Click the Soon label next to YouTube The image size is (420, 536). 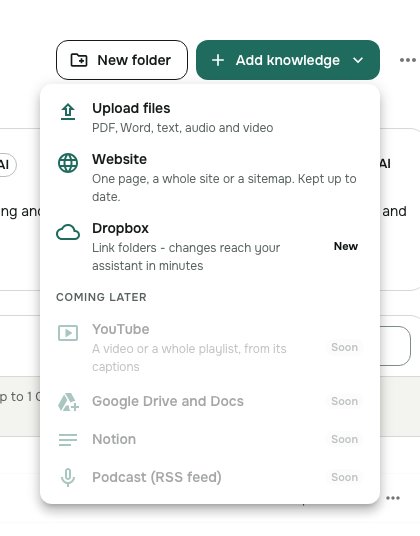(344, 347)
